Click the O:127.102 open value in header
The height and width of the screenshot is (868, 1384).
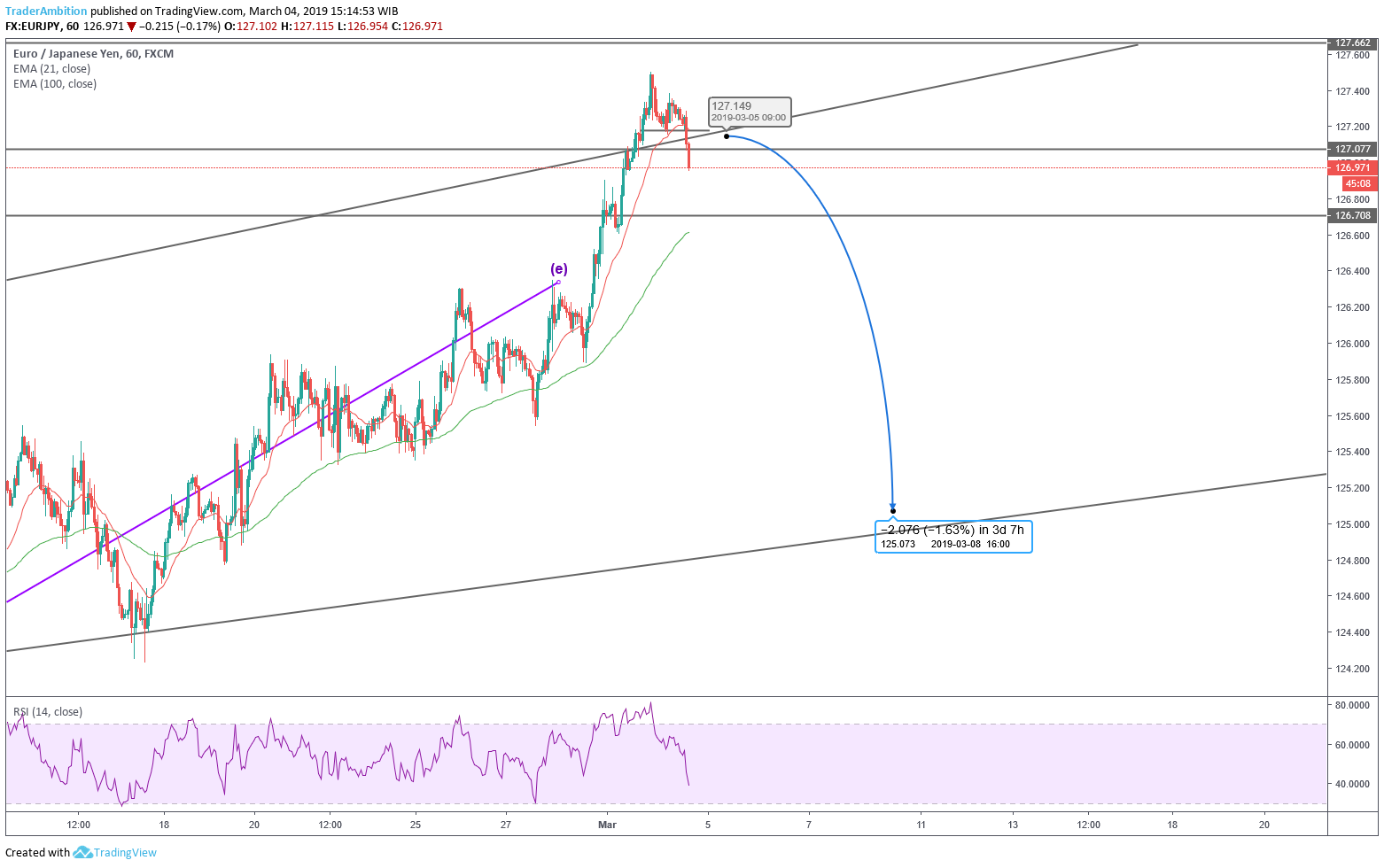[x=250, y=27]
